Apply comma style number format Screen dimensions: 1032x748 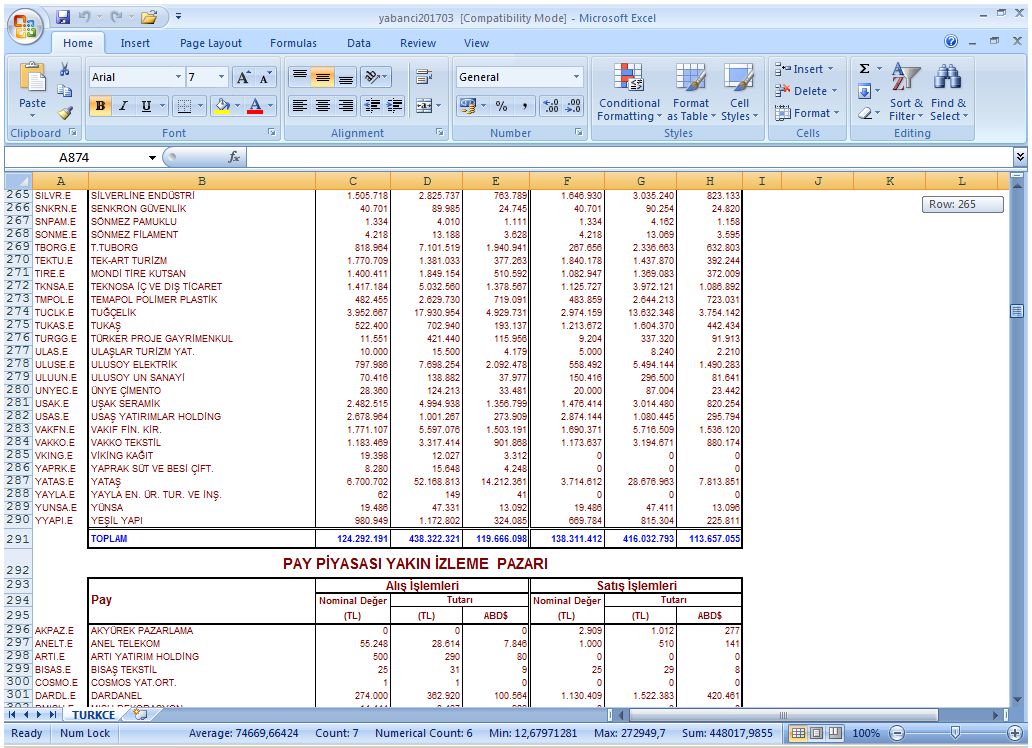point(524,106)
